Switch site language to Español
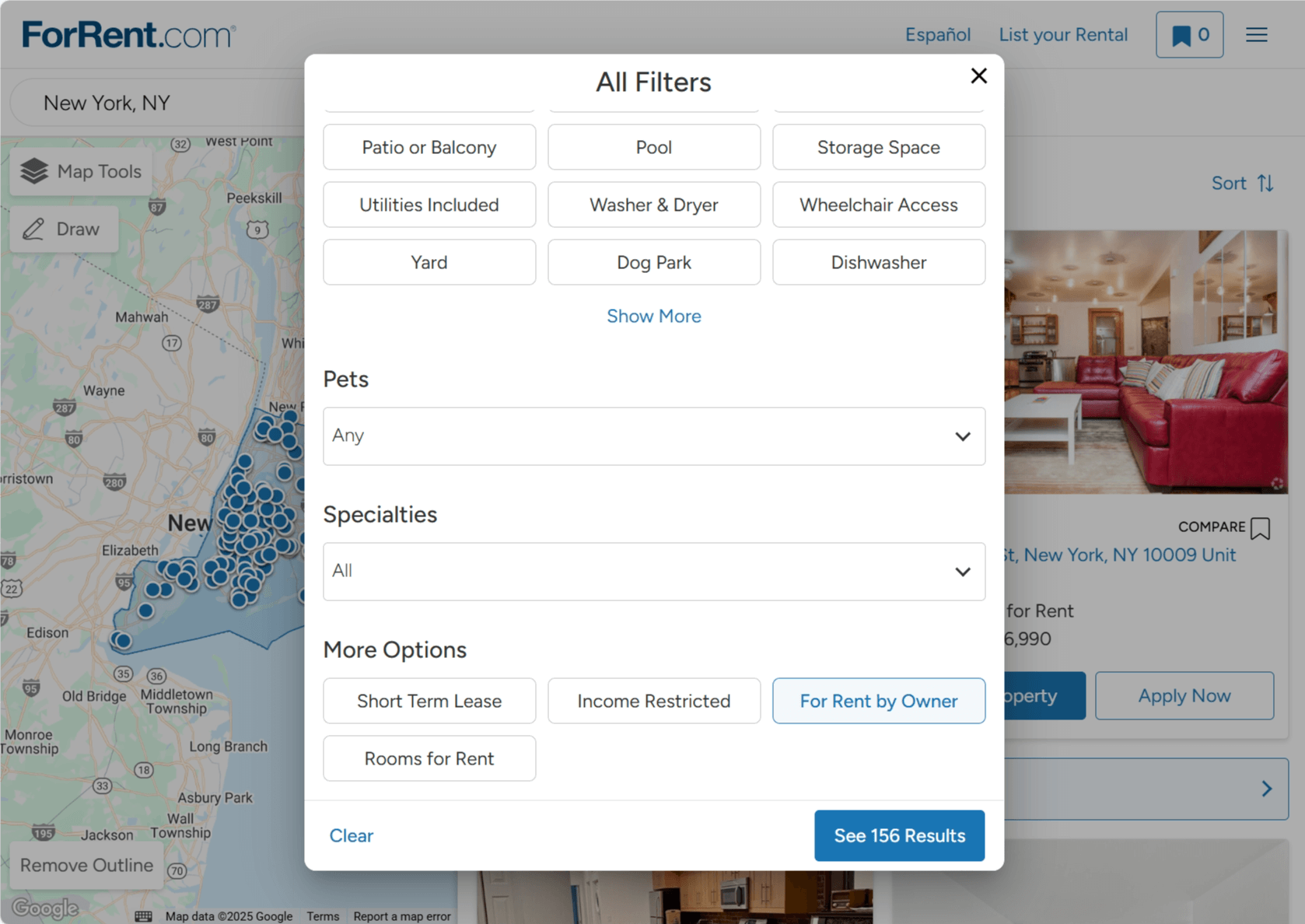Viewport: 1305px width, 924px height. click(x=937, y=34)
